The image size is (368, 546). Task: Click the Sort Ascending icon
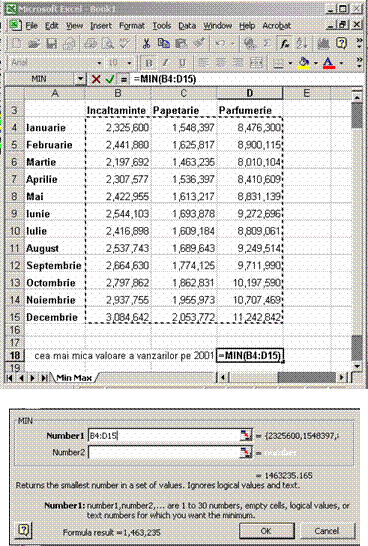[302, 43]
